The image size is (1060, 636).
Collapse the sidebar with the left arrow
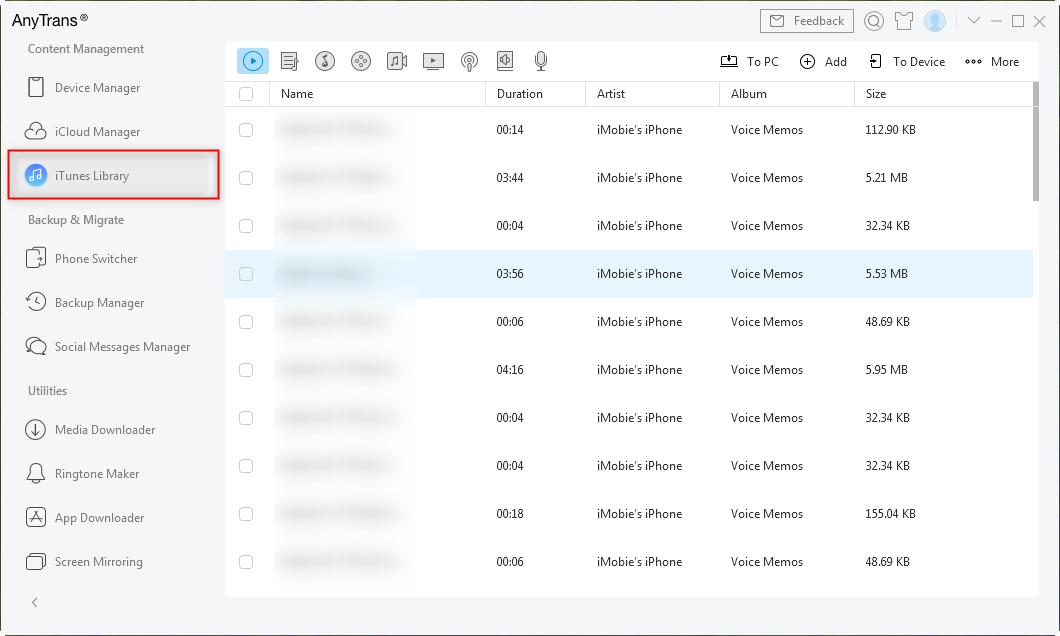34,602
